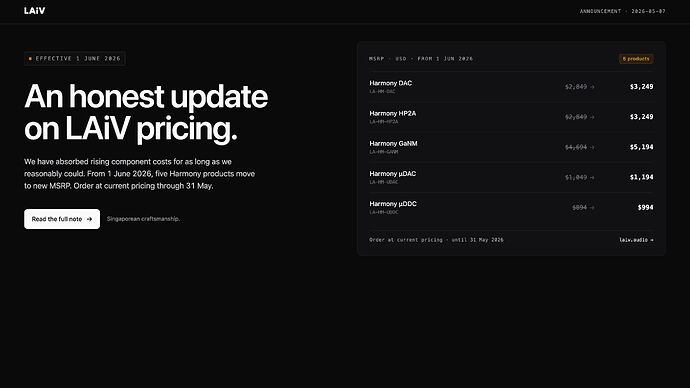Select the Harmony µDAC product name
Screen dimensions: 690x388
[x=393, y=174]
